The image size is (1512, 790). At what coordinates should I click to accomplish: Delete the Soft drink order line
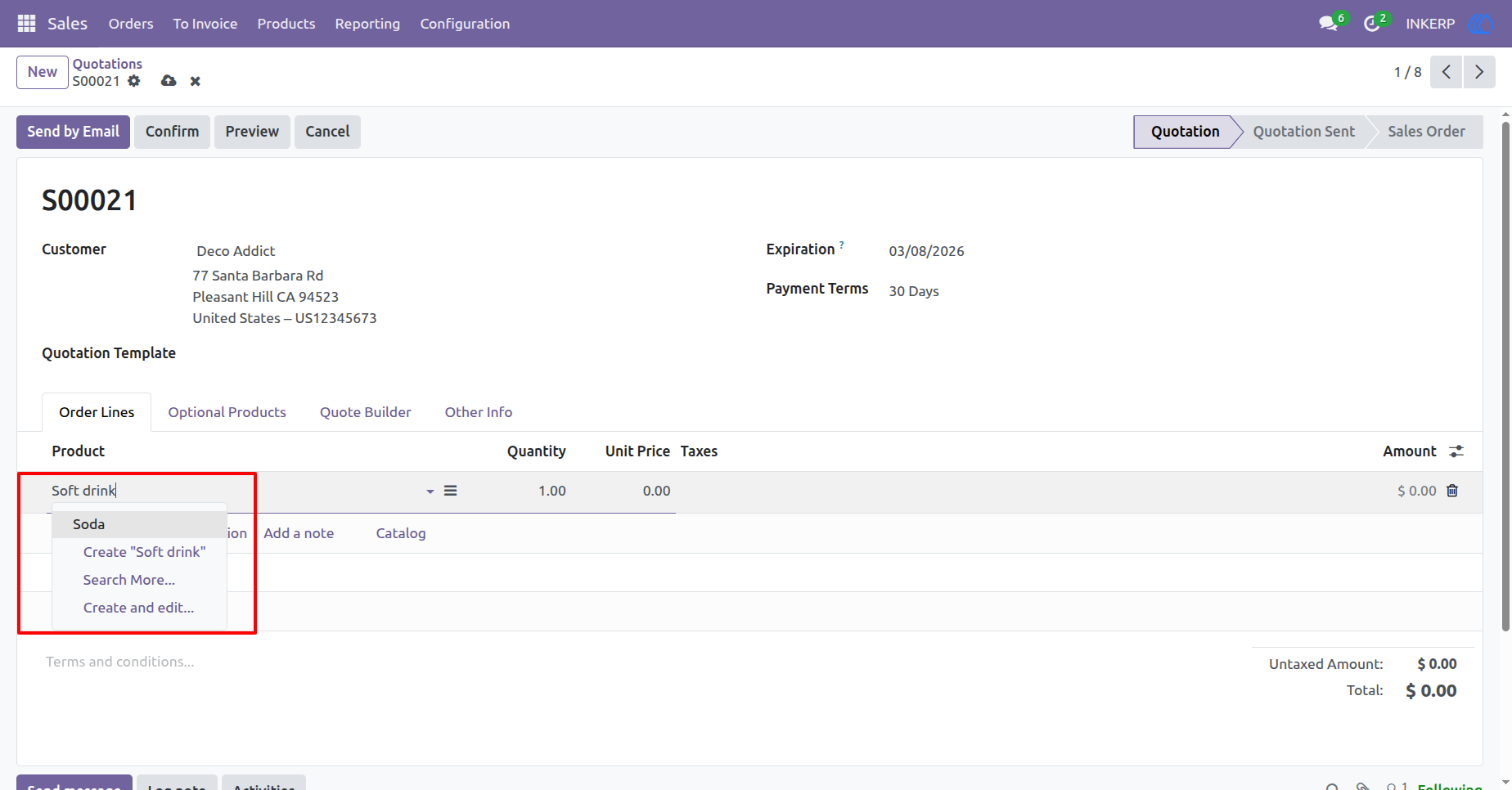pyautogui.click(x=1452, y=491)
